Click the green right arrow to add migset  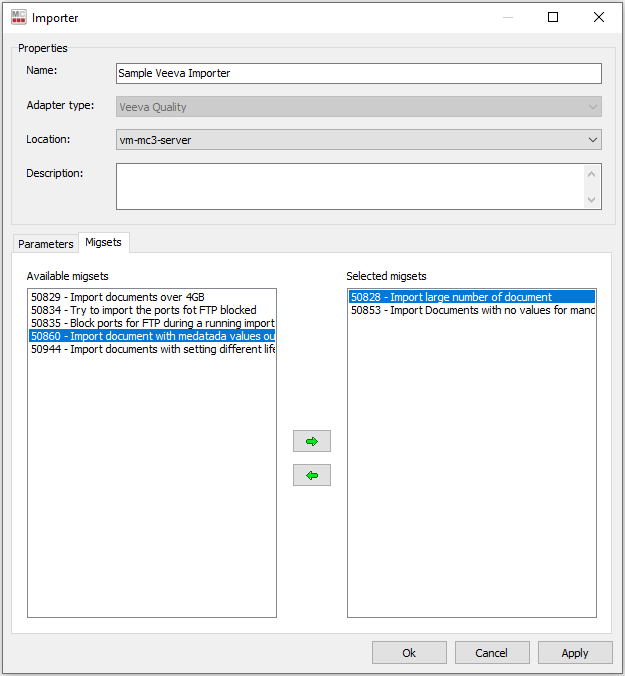(x=311, y=441)
